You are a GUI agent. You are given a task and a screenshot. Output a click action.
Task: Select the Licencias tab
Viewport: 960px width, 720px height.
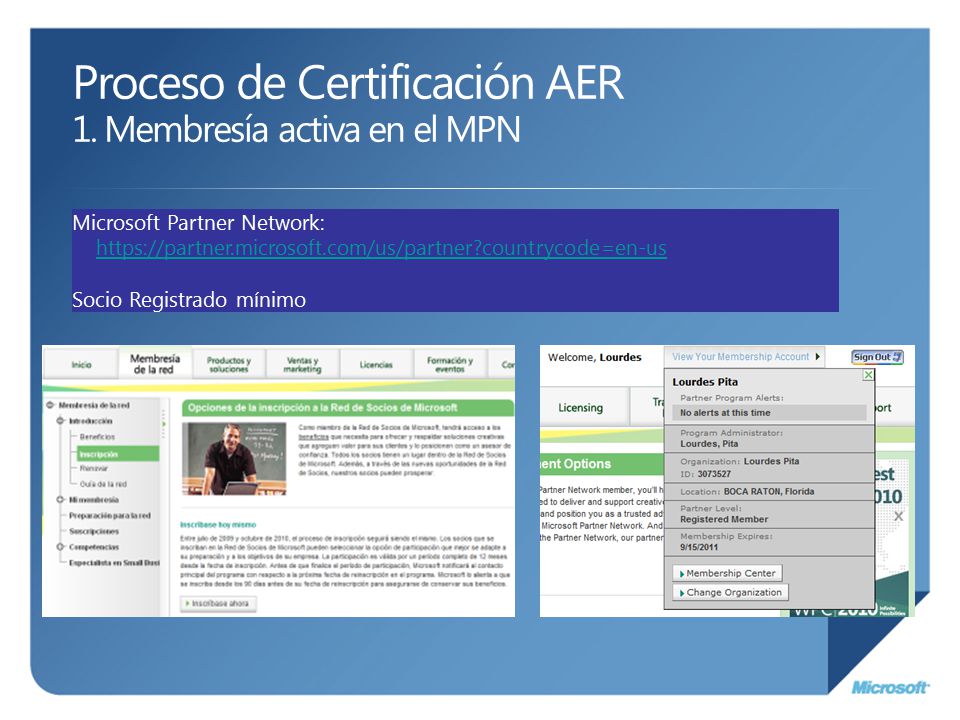[376, 364]
